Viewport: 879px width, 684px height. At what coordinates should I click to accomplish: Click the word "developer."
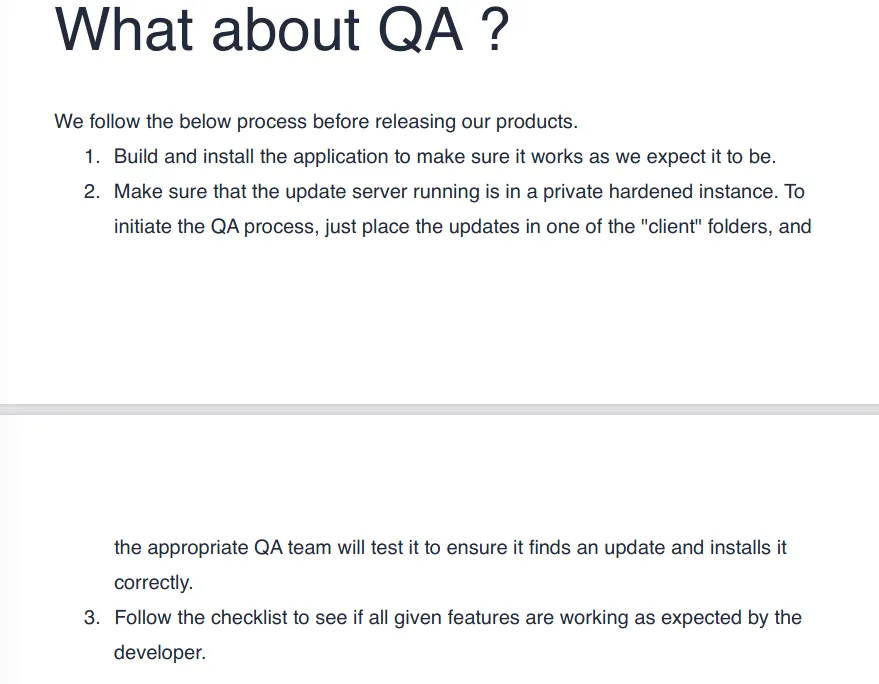[x=160, y=653]
